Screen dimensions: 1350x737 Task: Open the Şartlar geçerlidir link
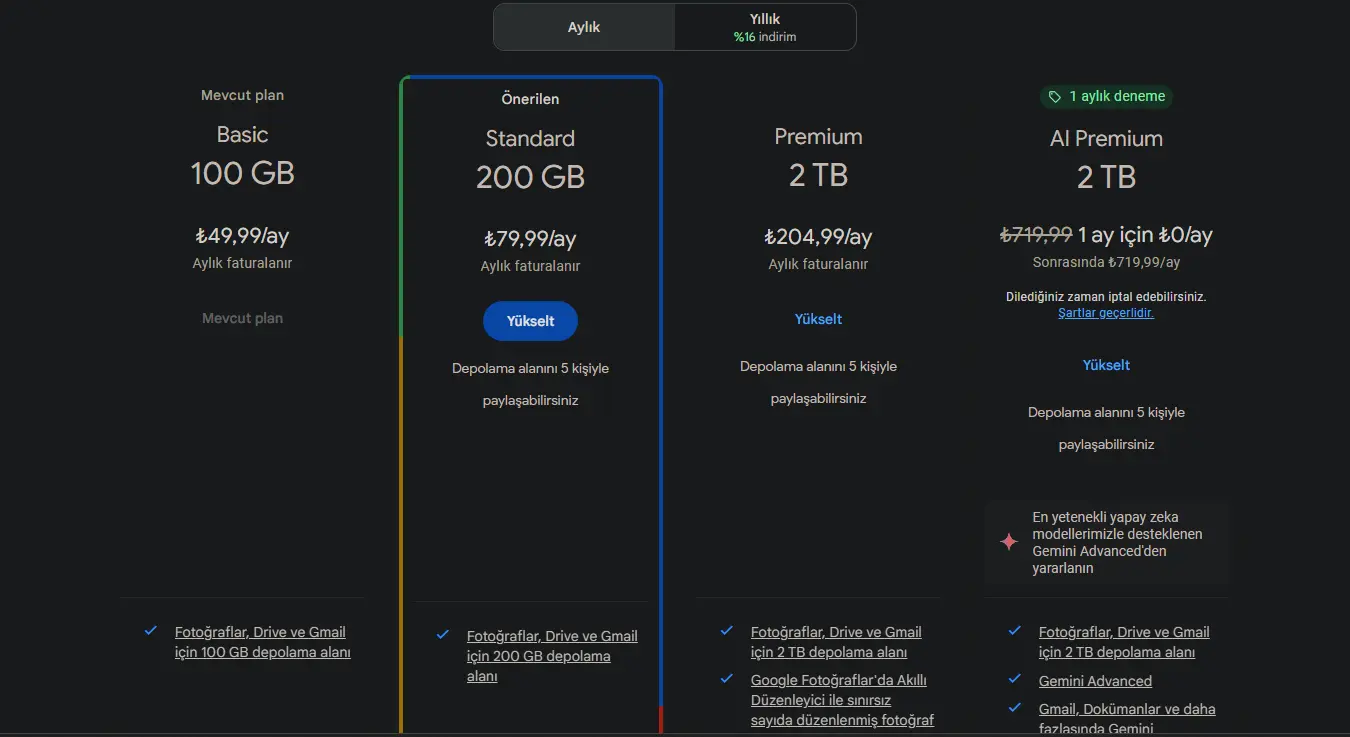pos(1106,313)
